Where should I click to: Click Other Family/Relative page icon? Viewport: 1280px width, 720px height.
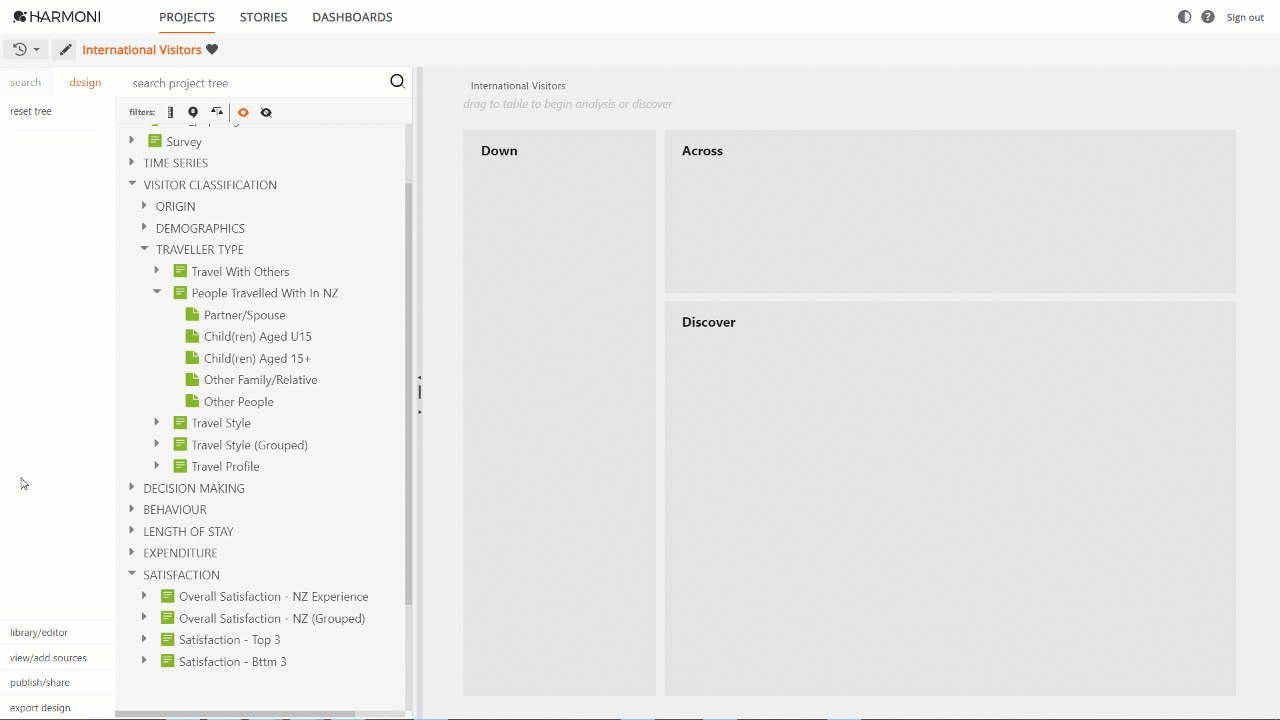click(x=192, y=379)
